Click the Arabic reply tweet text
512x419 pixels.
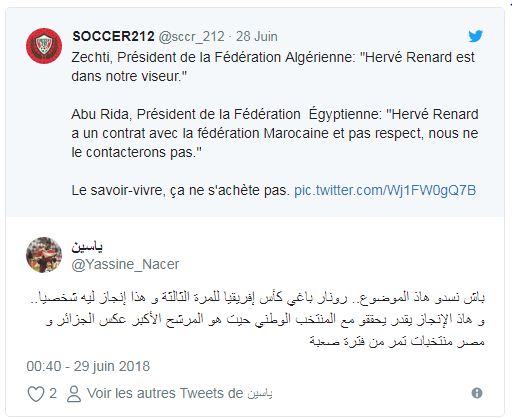coord(256,319)
